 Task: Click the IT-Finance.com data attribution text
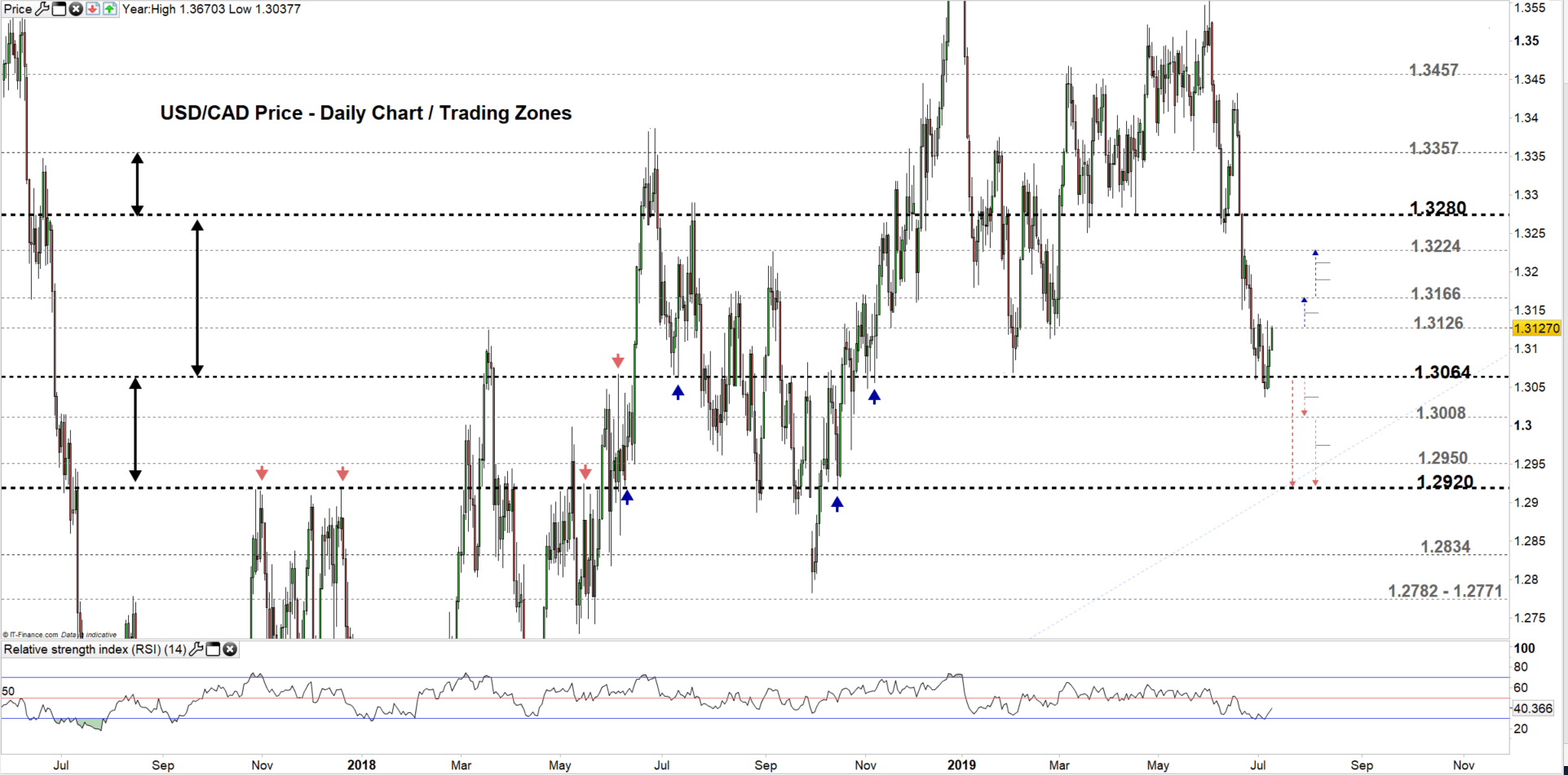[60, 635]
